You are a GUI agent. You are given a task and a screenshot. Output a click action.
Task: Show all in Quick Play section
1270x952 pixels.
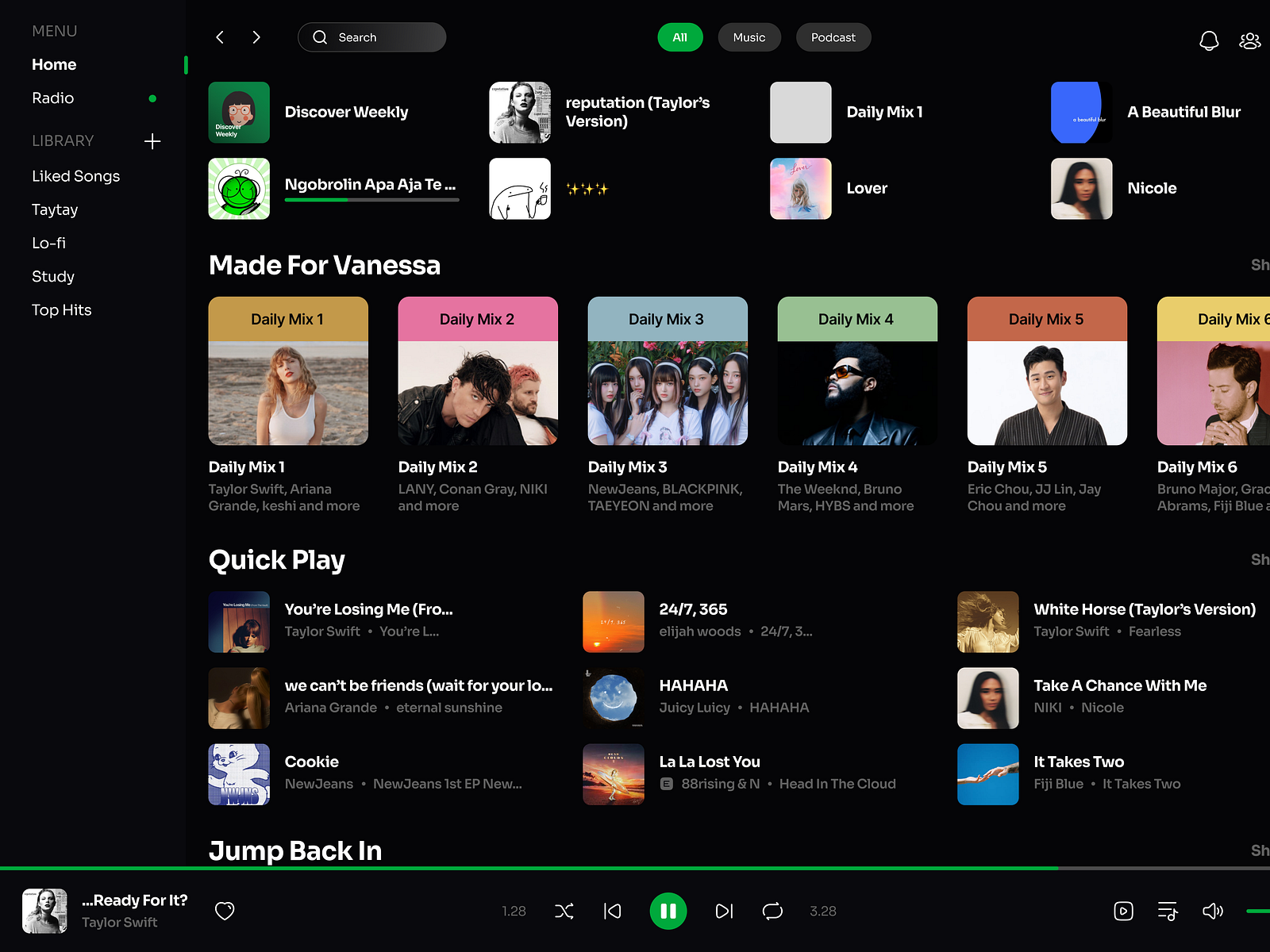(x=1260, y=559)
